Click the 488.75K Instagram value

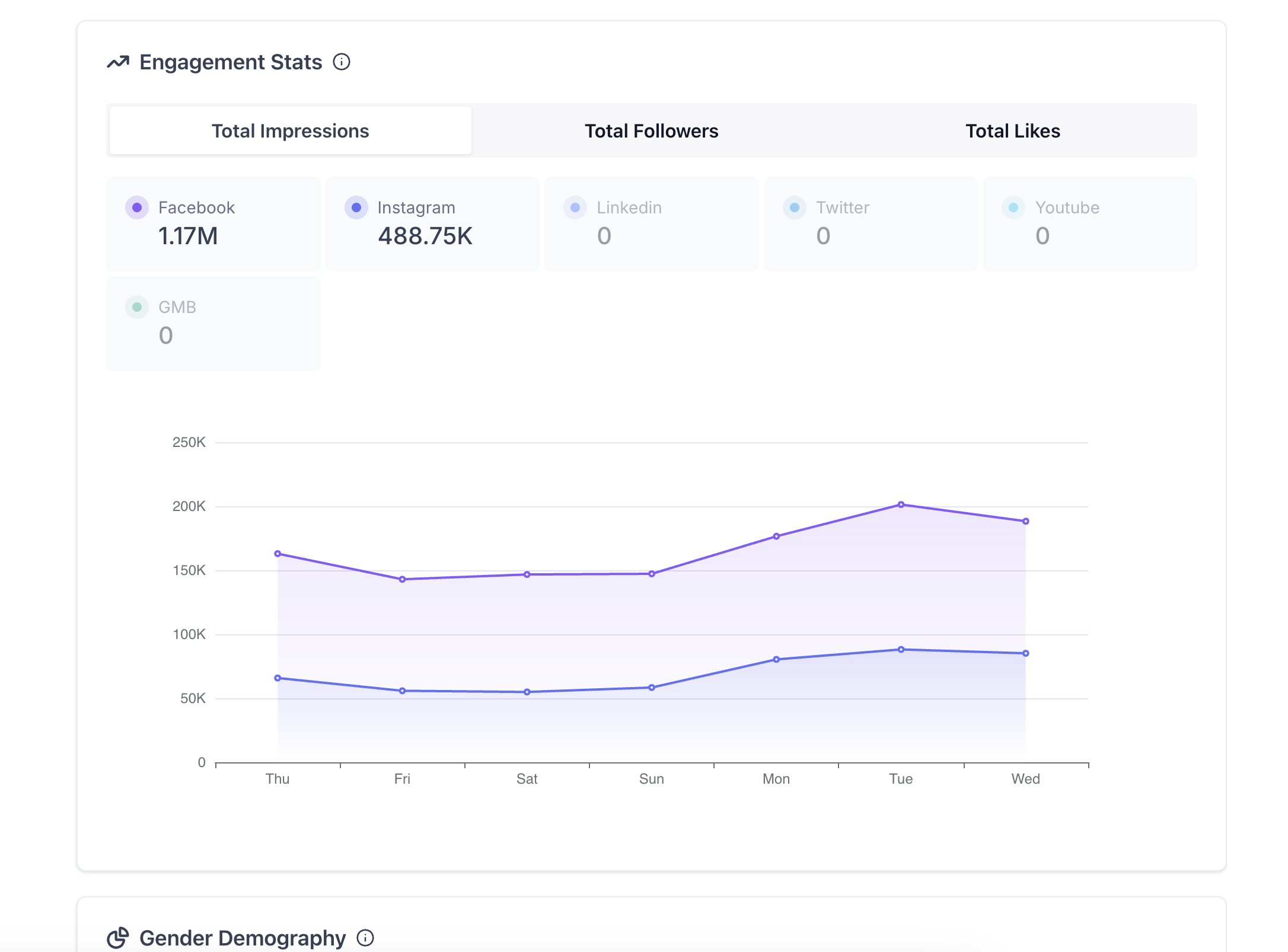pyautogui.click(x=425, y=236)
